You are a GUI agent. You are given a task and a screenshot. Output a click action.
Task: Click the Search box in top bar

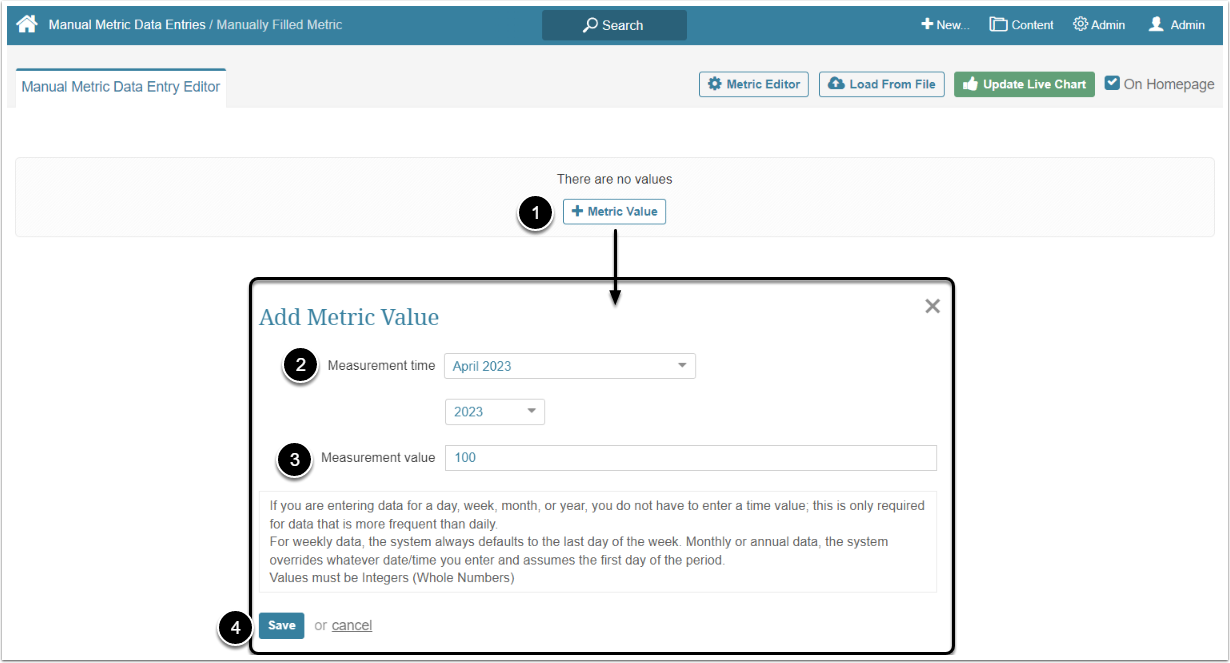(614, 25)
